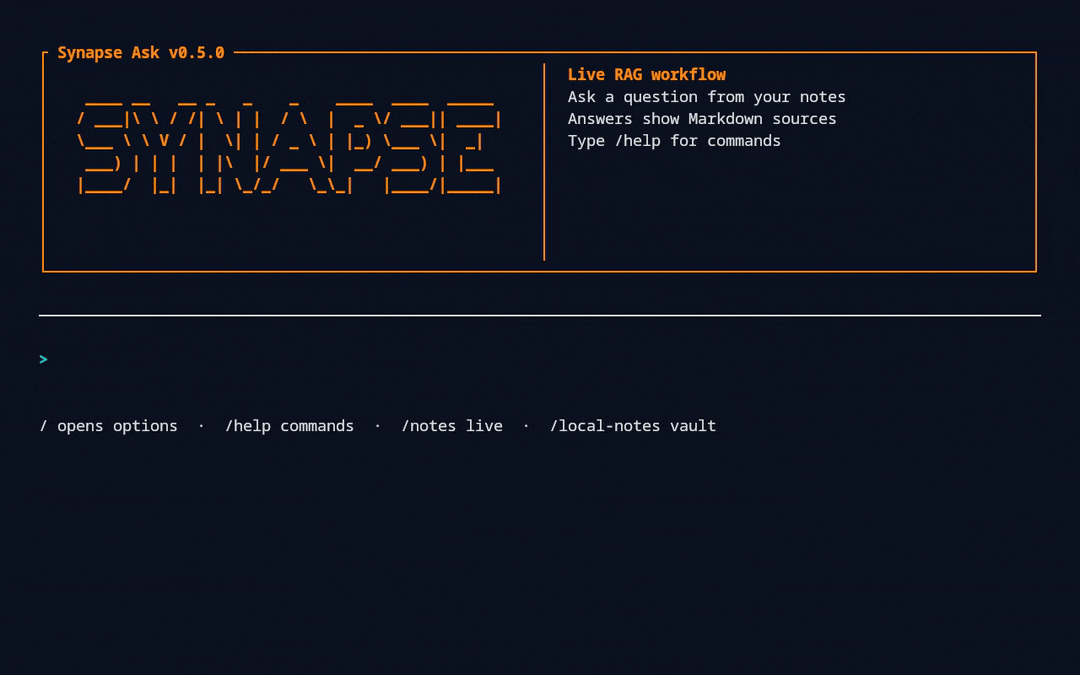Click 'Answers show Markdown sources' line
1080x675 pixels.
(x=701, y=118)
